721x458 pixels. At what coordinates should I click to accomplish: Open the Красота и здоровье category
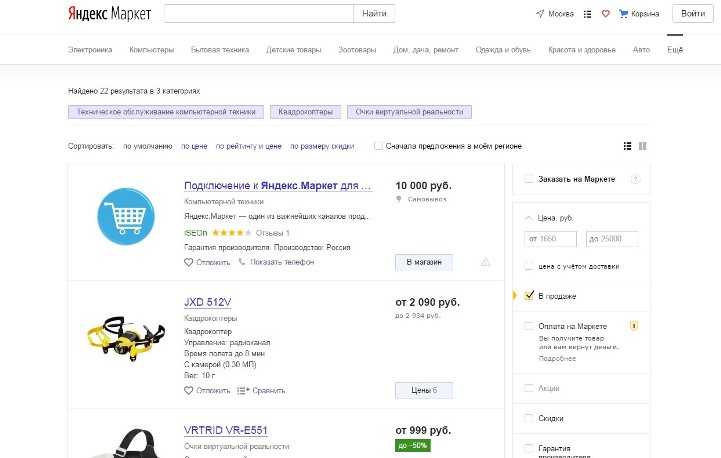(x=582, y=50)
